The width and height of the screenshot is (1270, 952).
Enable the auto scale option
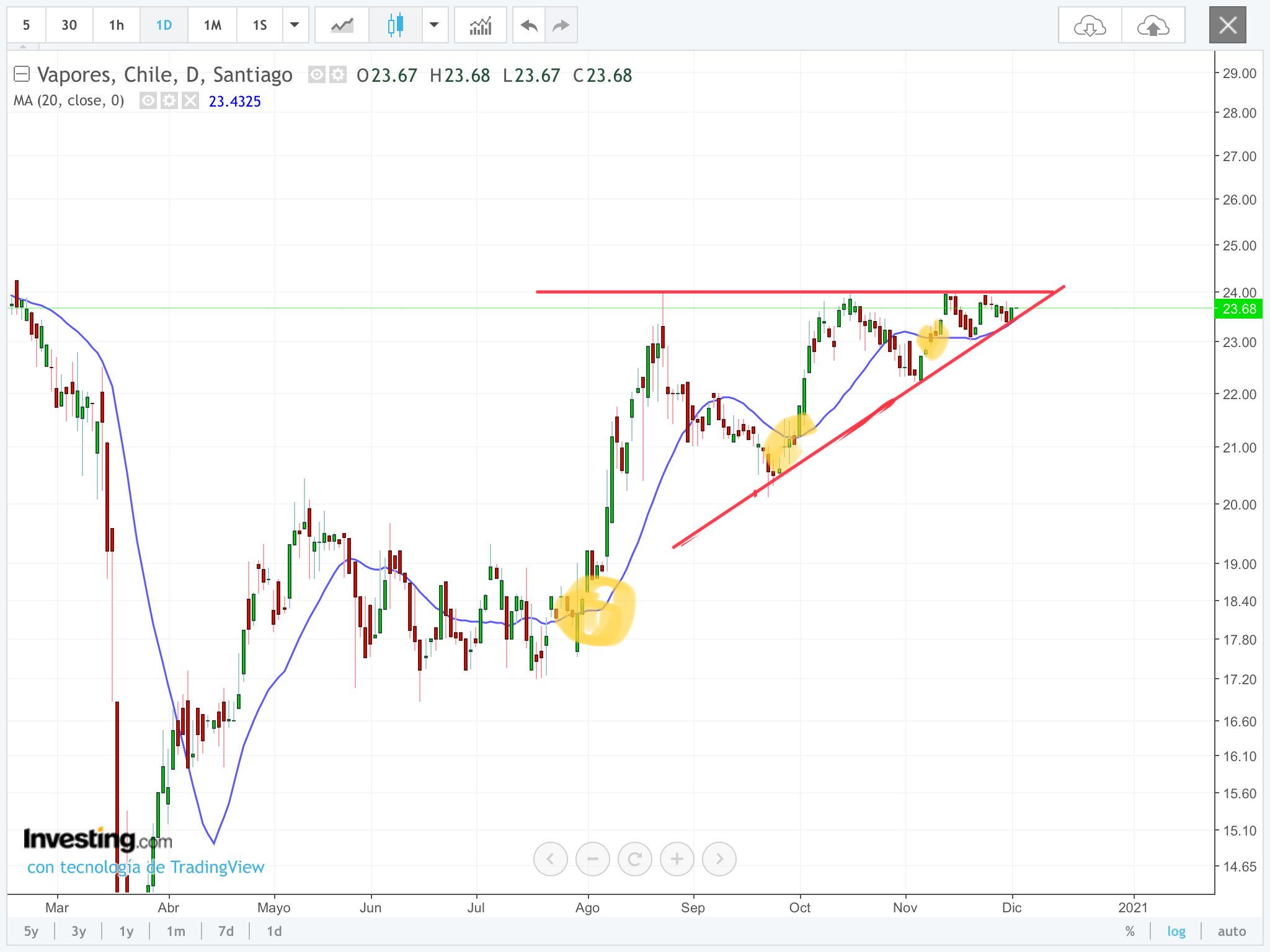(1231, 931)
